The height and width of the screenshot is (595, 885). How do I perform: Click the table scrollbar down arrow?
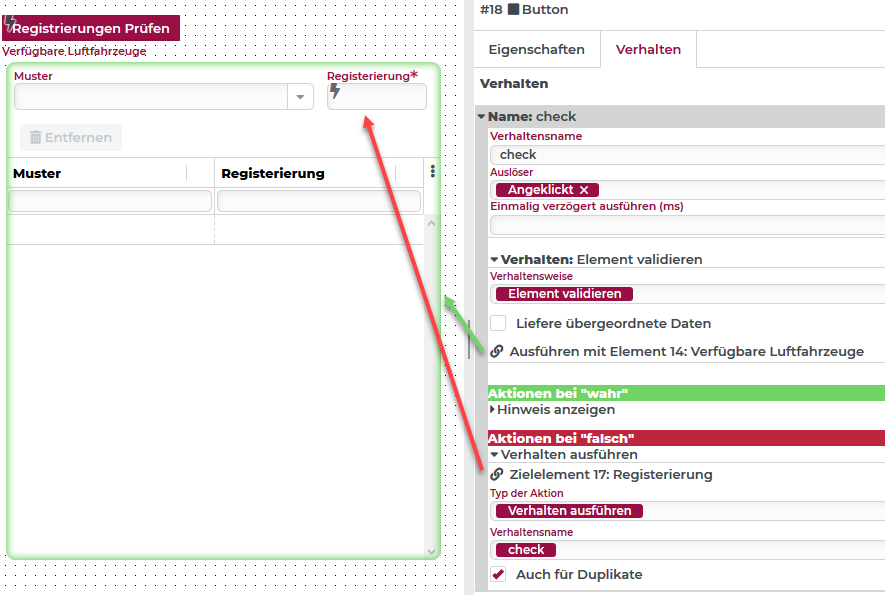coord(432,551)
